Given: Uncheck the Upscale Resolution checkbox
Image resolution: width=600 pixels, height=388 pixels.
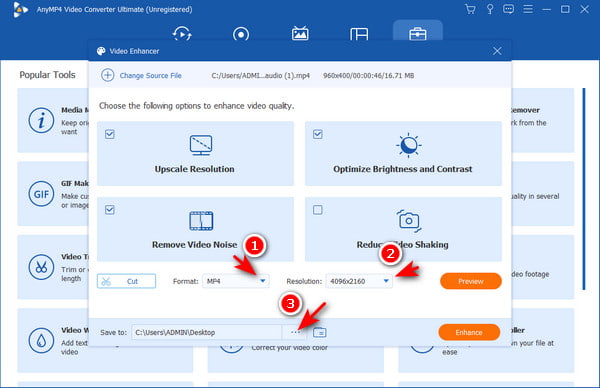Looking at the screenshot, I should 110,134.
